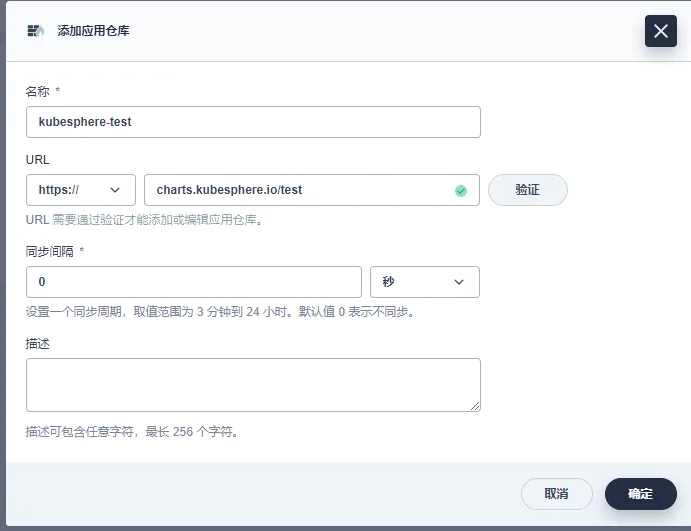Image resolution: width=691 pixels, height=531 pixels.
Task: Expand the 秒 time unit selector
Action: click(425, 282)
